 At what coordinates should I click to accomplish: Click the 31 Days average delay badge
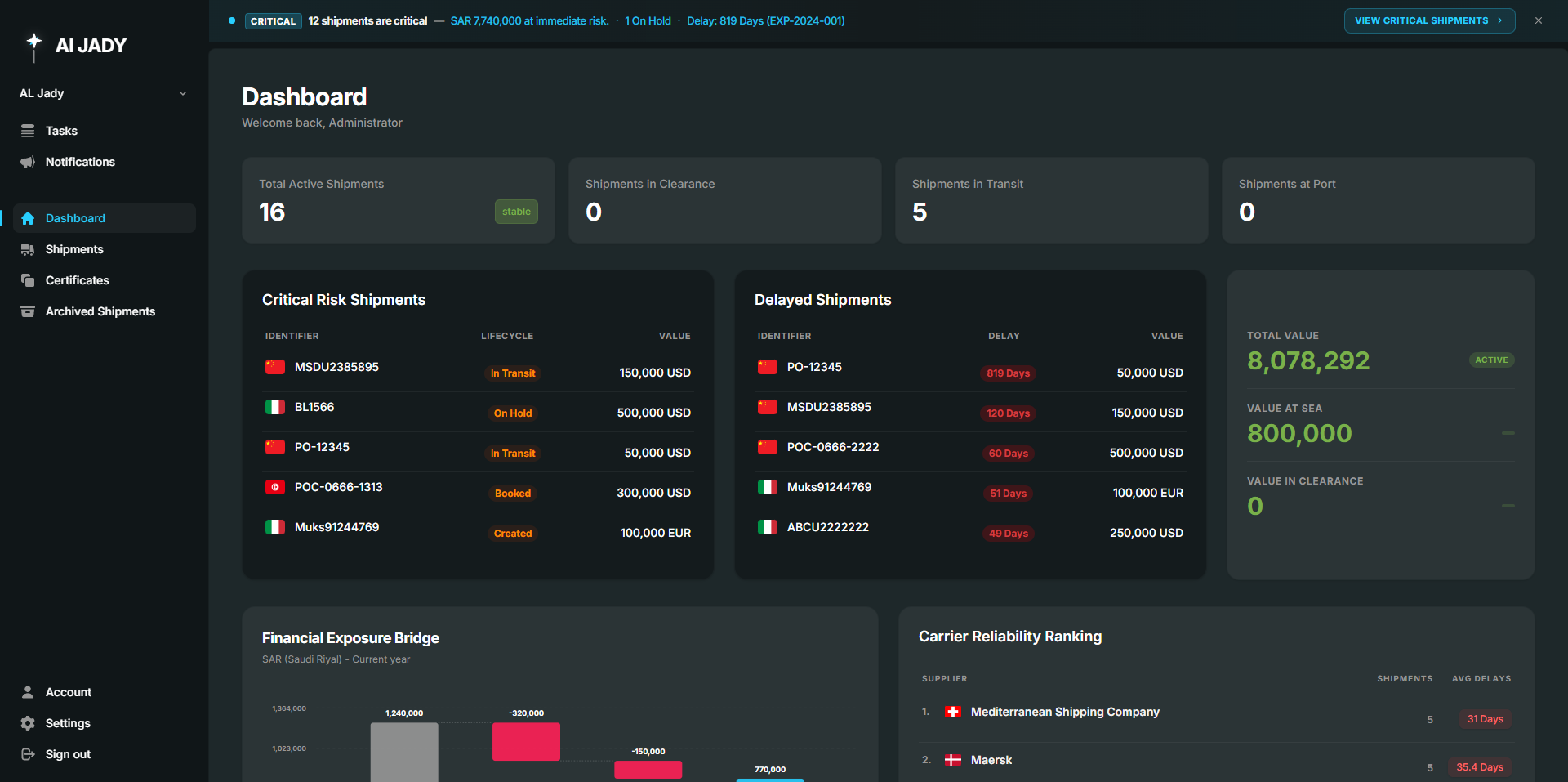tap(1485, 719)
